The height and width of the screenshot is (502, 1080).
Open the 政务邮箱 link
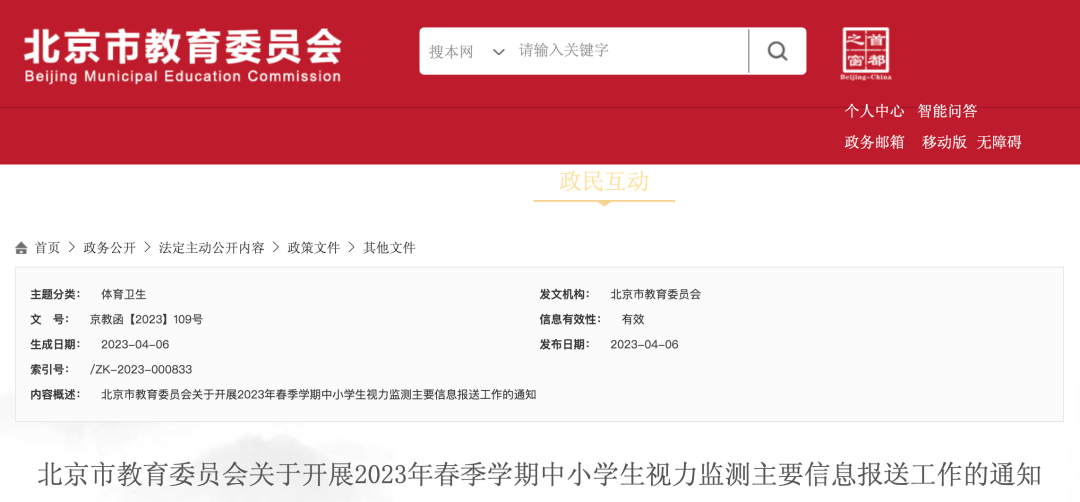874,143
